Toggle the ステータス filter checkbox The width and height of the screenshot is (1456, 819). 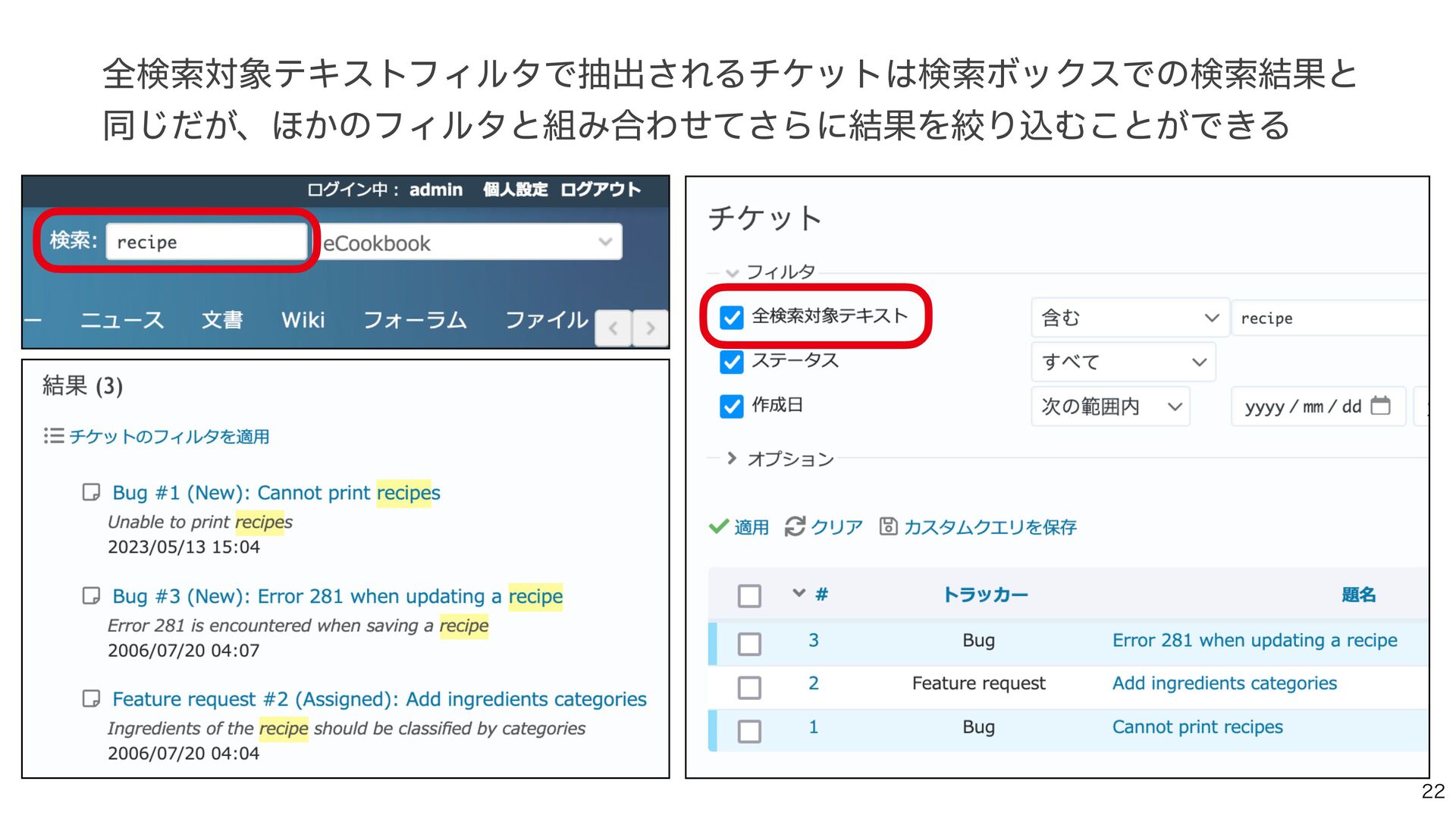732,362
